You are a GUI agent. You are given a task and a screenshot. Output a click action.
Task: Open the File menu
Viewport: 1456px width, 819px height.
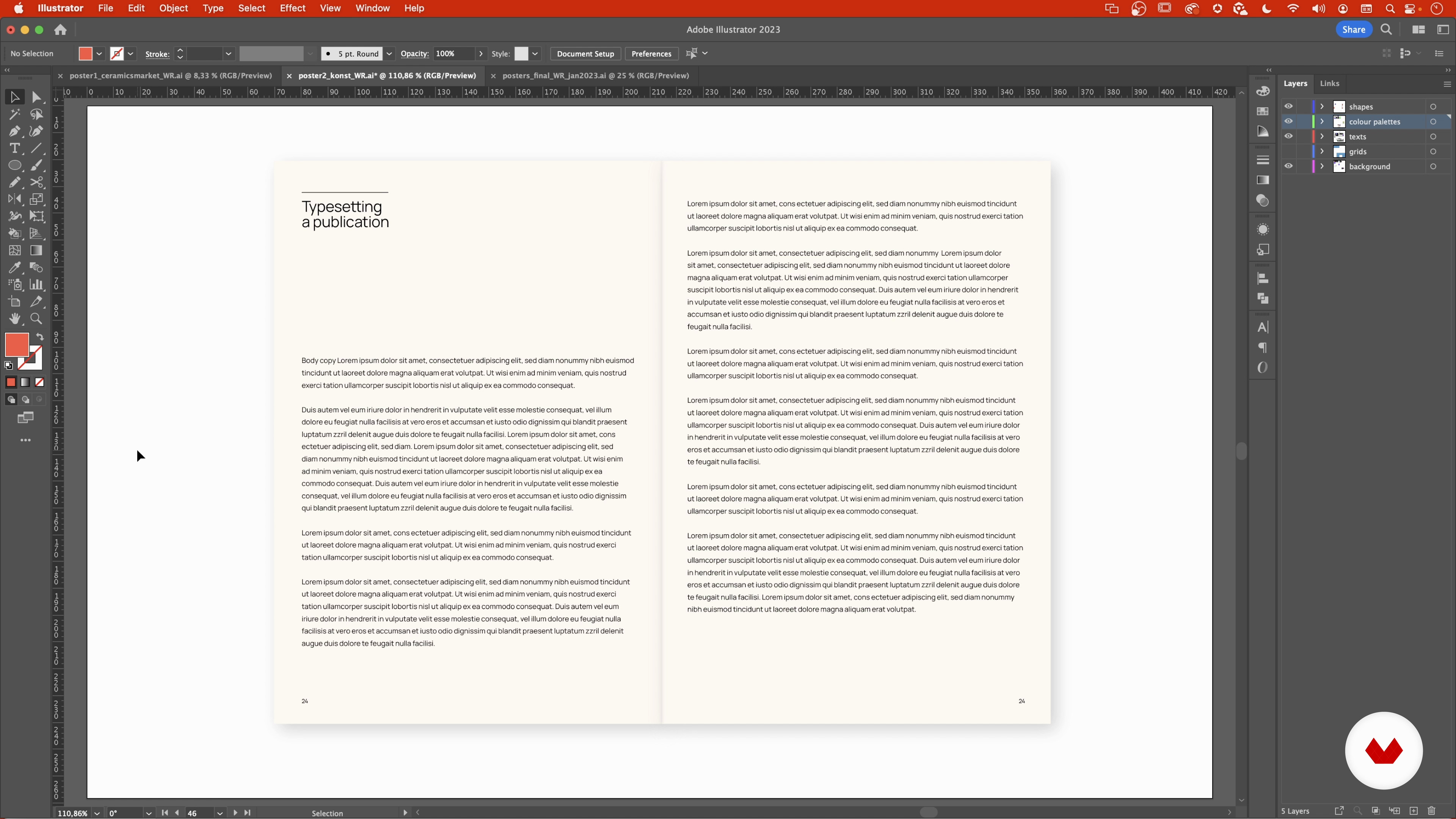click(x=105, y=8)
